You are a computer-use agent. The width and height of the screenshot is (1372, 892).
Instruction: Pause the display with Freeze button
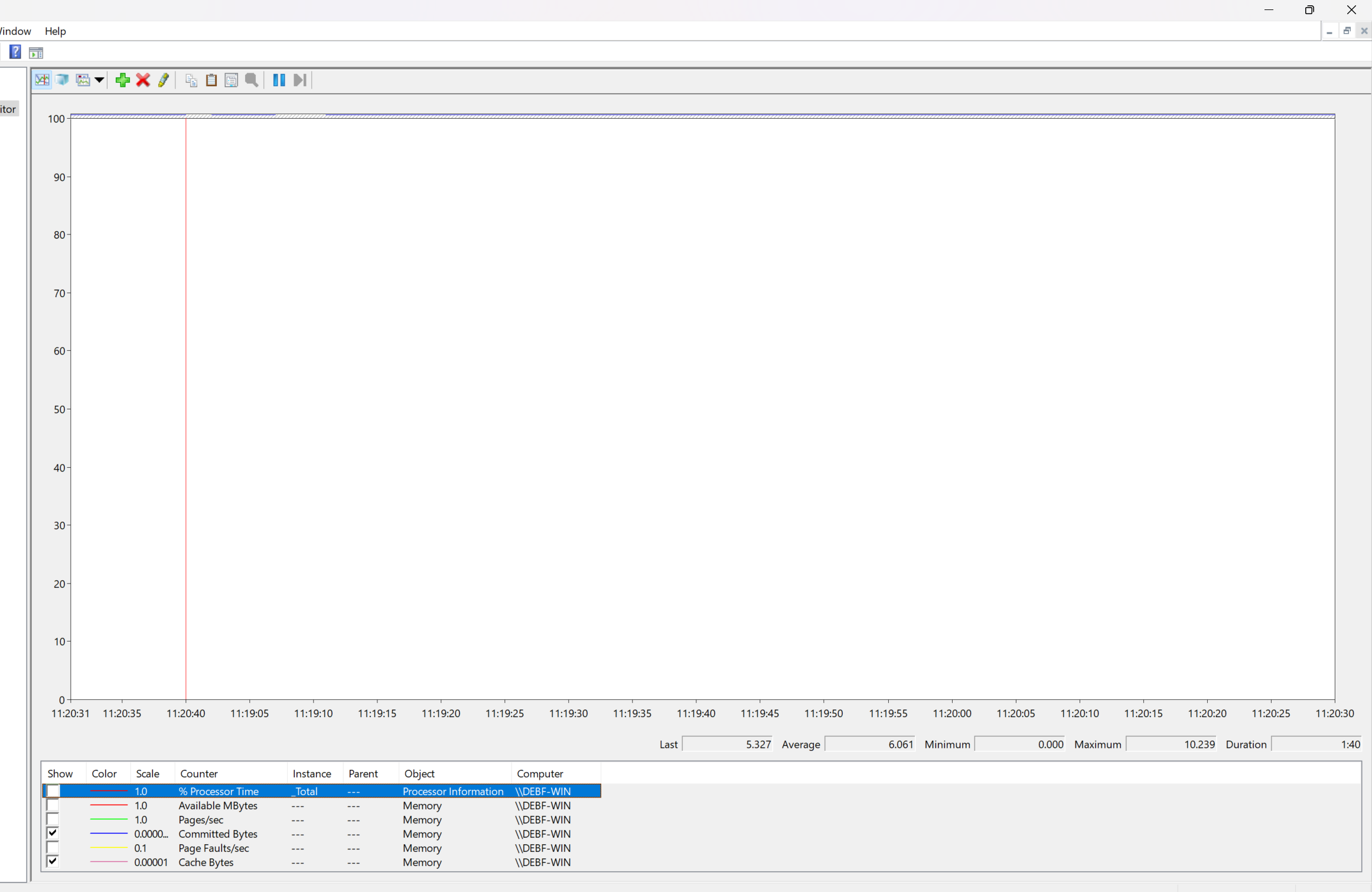coord(279,80)
